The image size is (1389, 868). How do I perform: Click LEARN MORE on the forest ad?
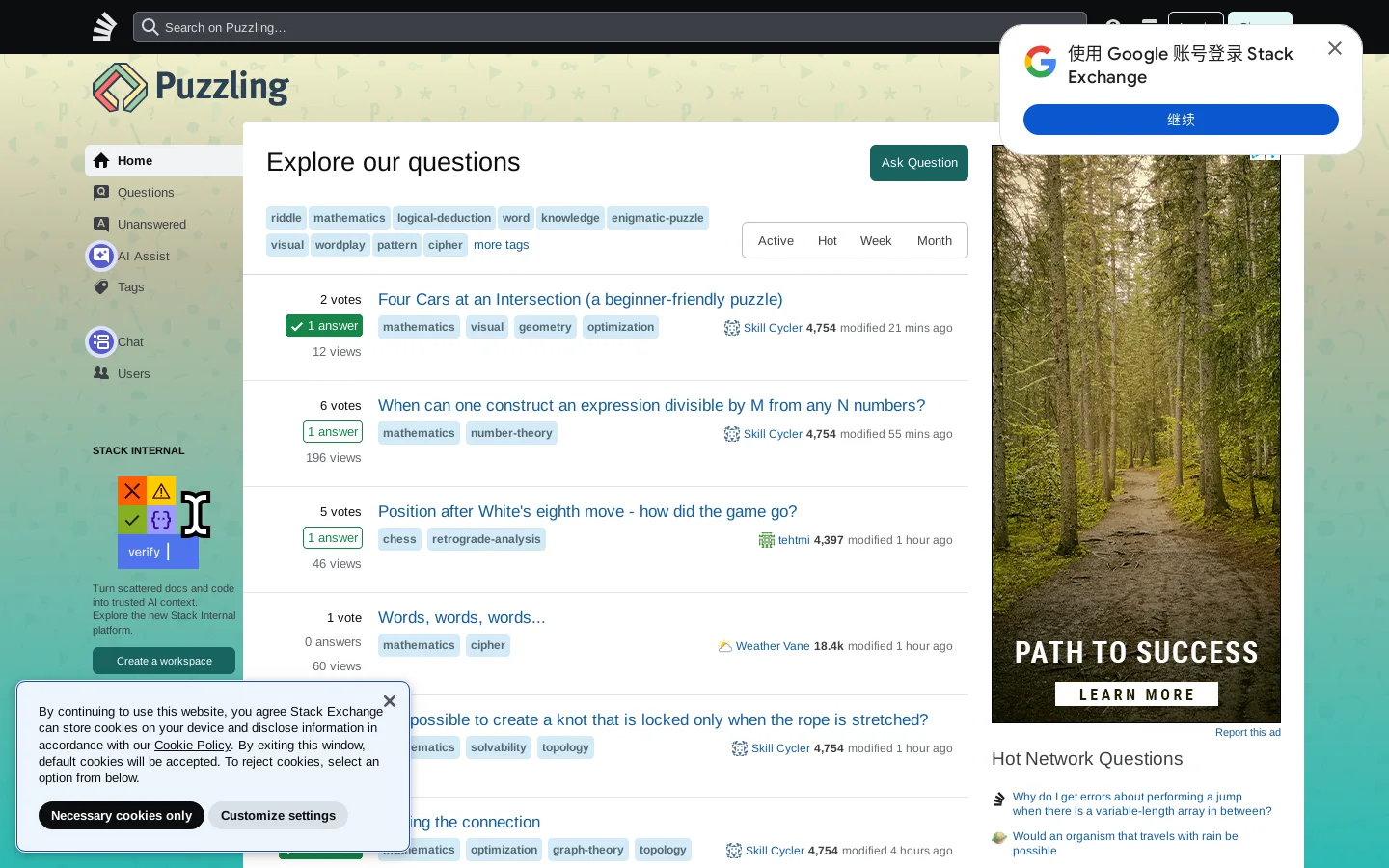1136,694
